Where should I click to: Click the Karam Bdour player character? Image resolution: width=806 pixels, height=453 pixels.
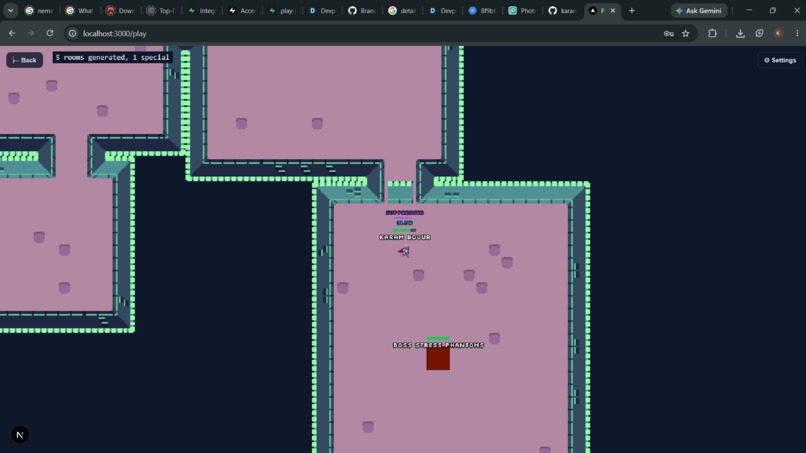point(404,251)
